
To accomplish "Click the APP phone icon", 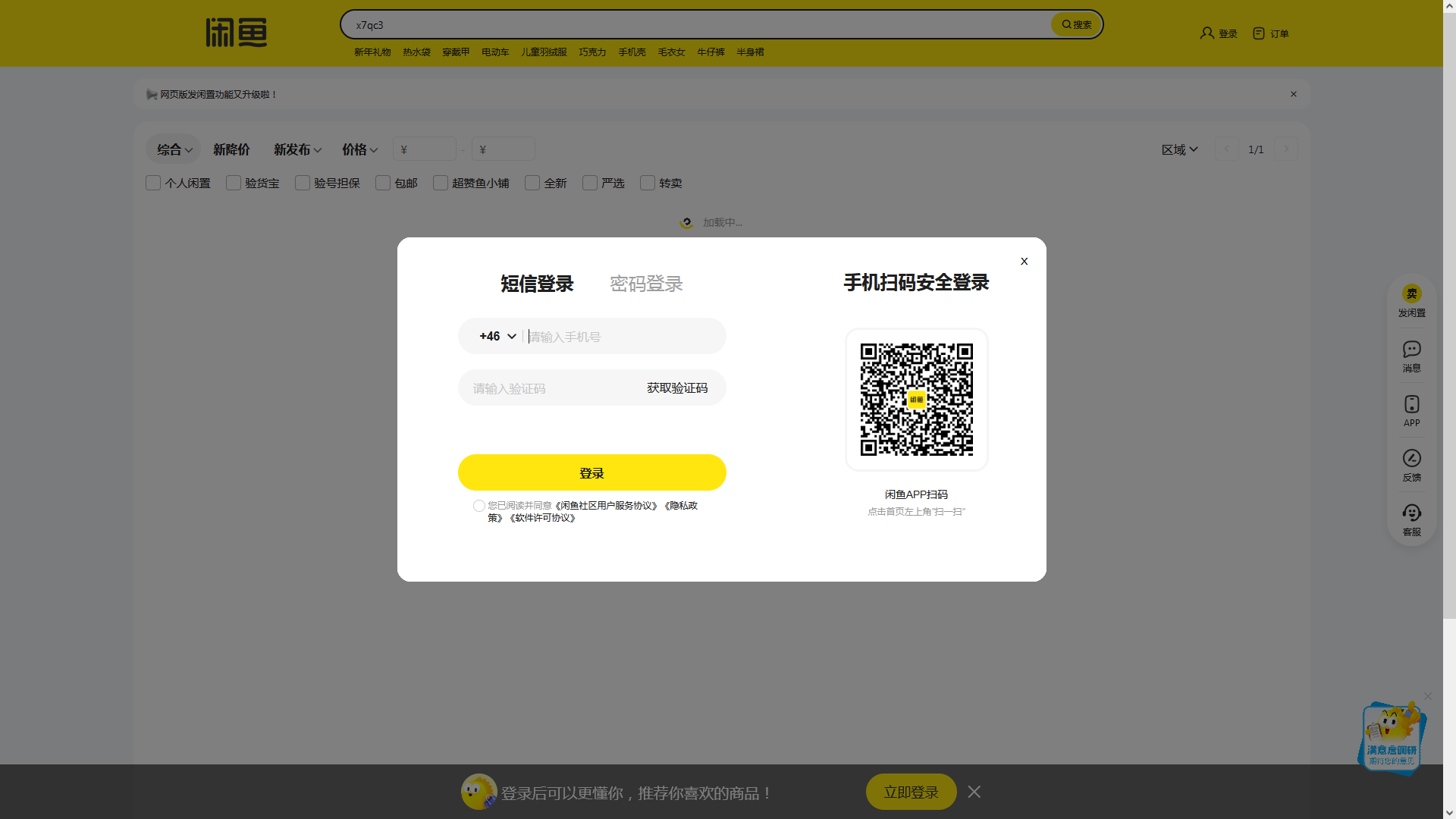I will pos(1411,404).
